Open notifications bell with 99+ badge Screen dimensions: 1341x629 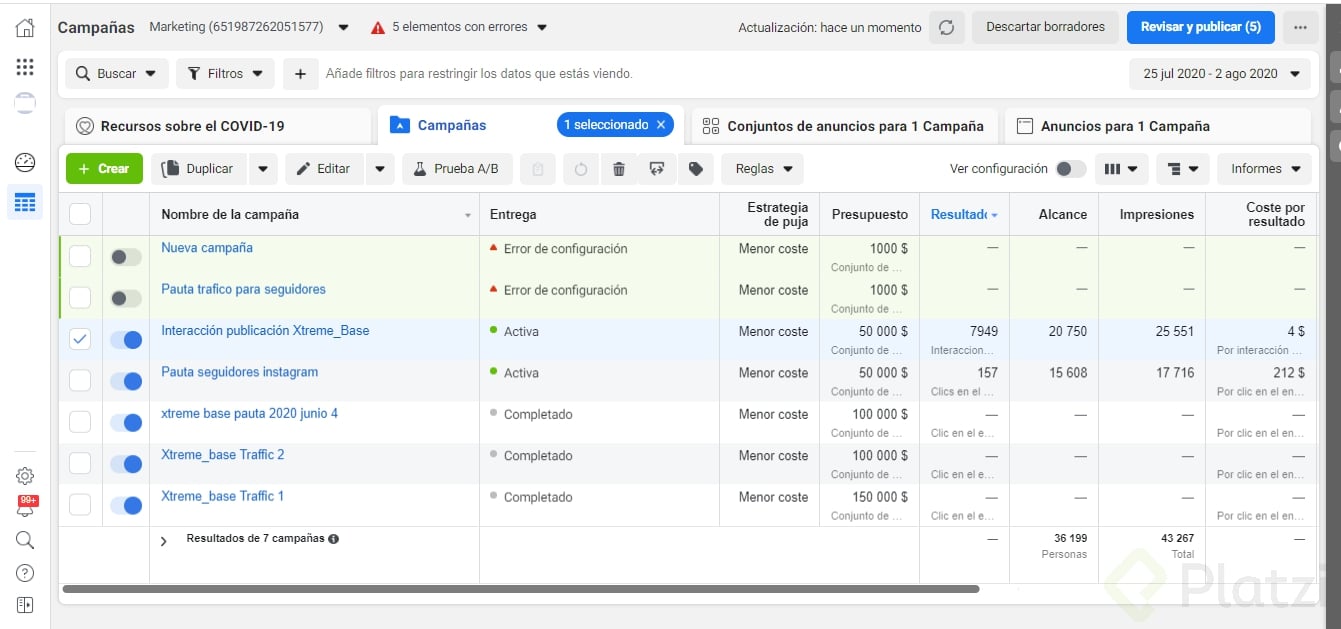click(x=26, y=506)
